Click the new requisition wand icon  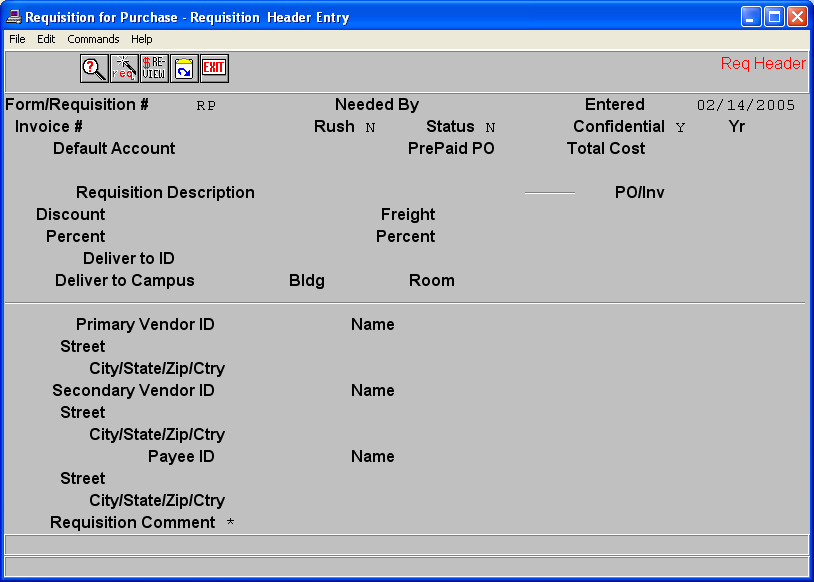tap(124, 68)
